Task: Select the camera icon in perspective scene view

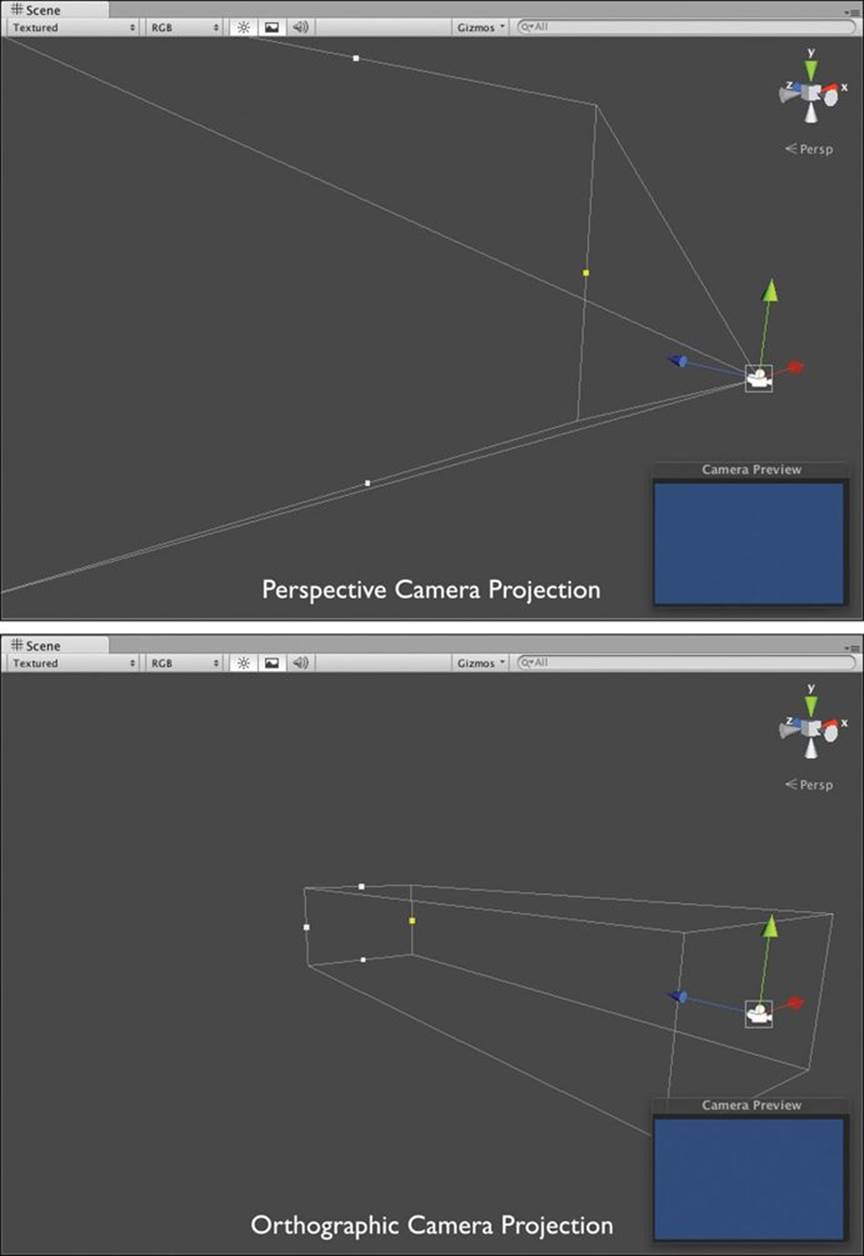Action: tap(759, 378)
